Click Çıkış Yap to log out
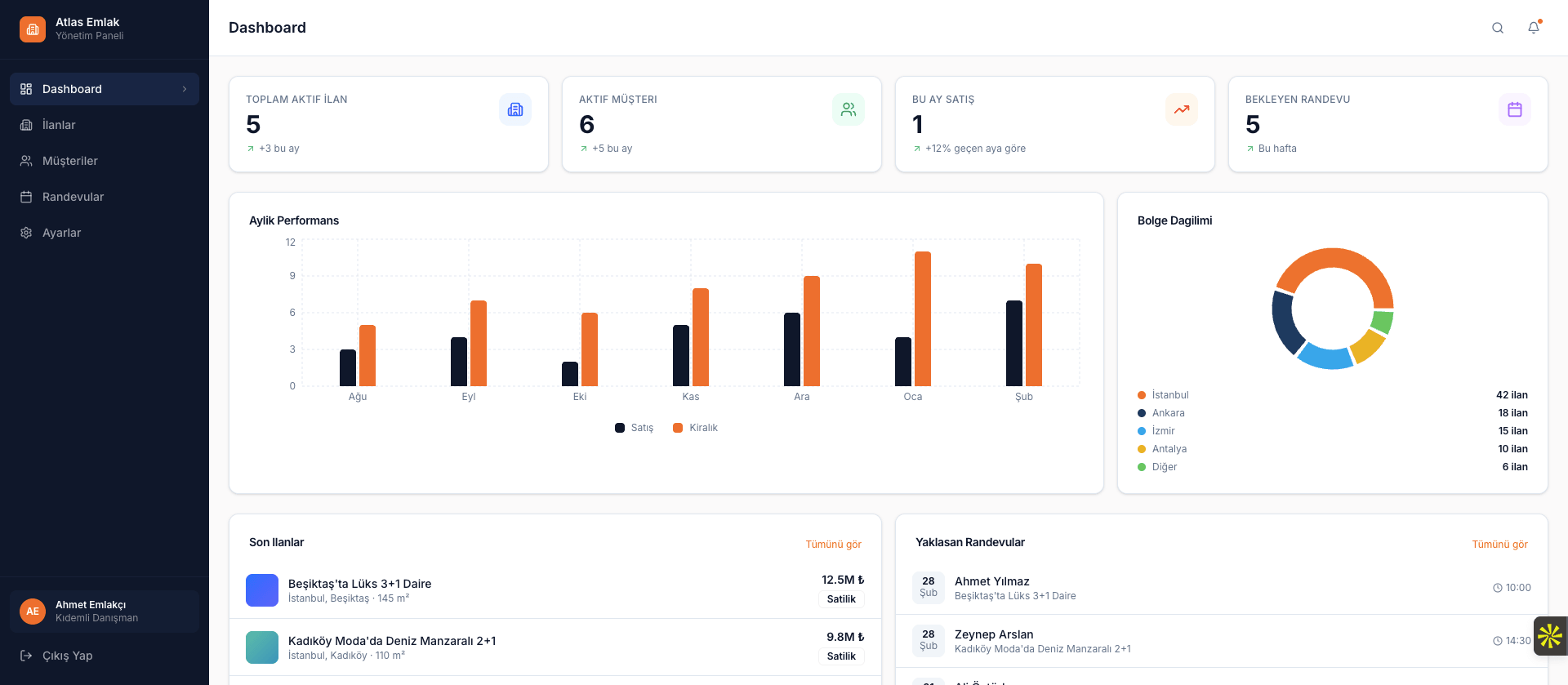Image resolution: width=1568 pixels, height=685 pixels. (105, 656)
